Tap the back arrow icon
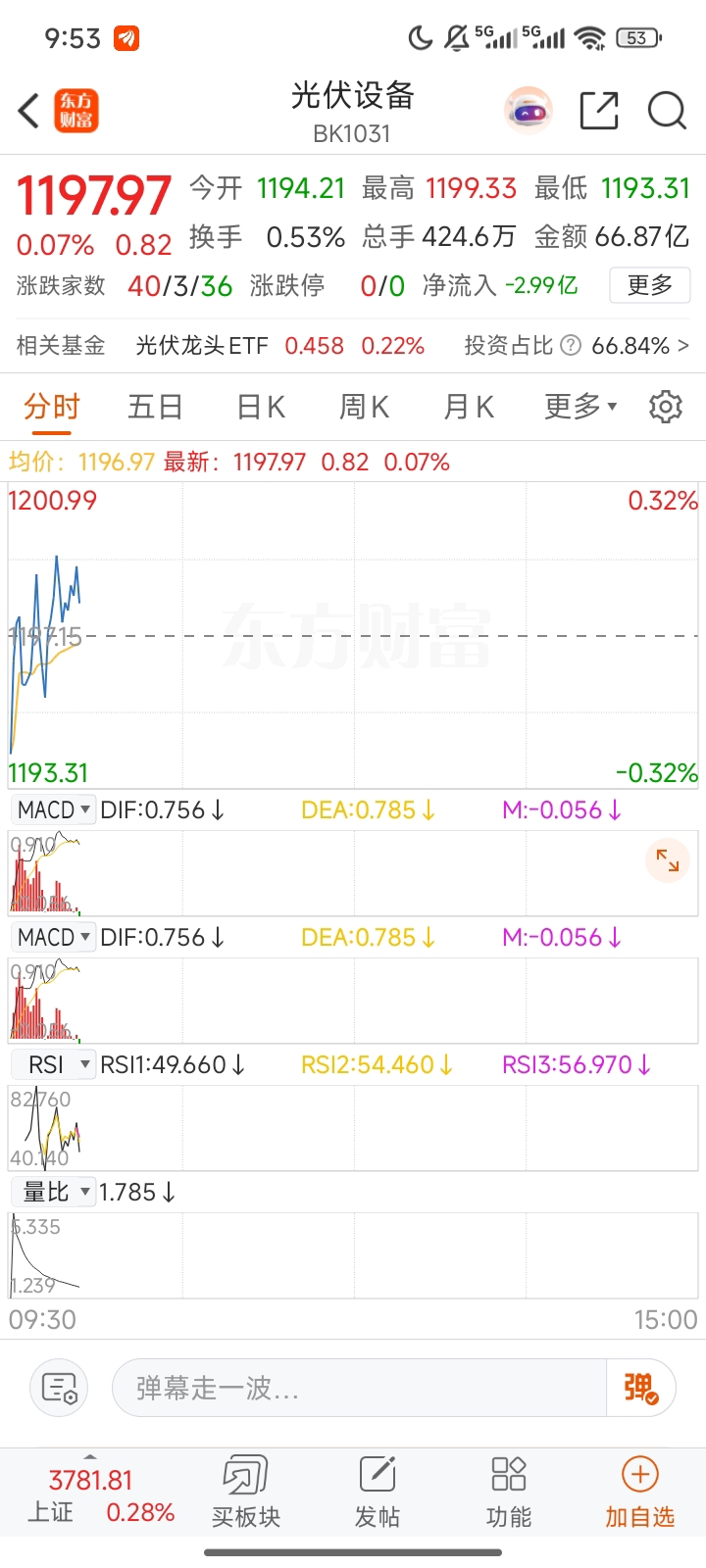Viewport: 706px width, 1568px height. click(29, 111)
